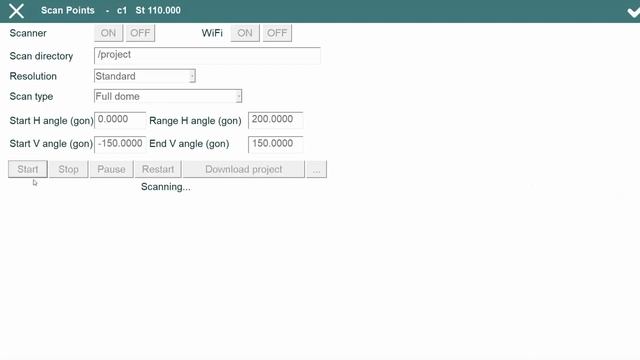The image size is (640, 360).
Task: Open the Scan type dropdown showing Full dome
Action: click(x=168, y=96)
